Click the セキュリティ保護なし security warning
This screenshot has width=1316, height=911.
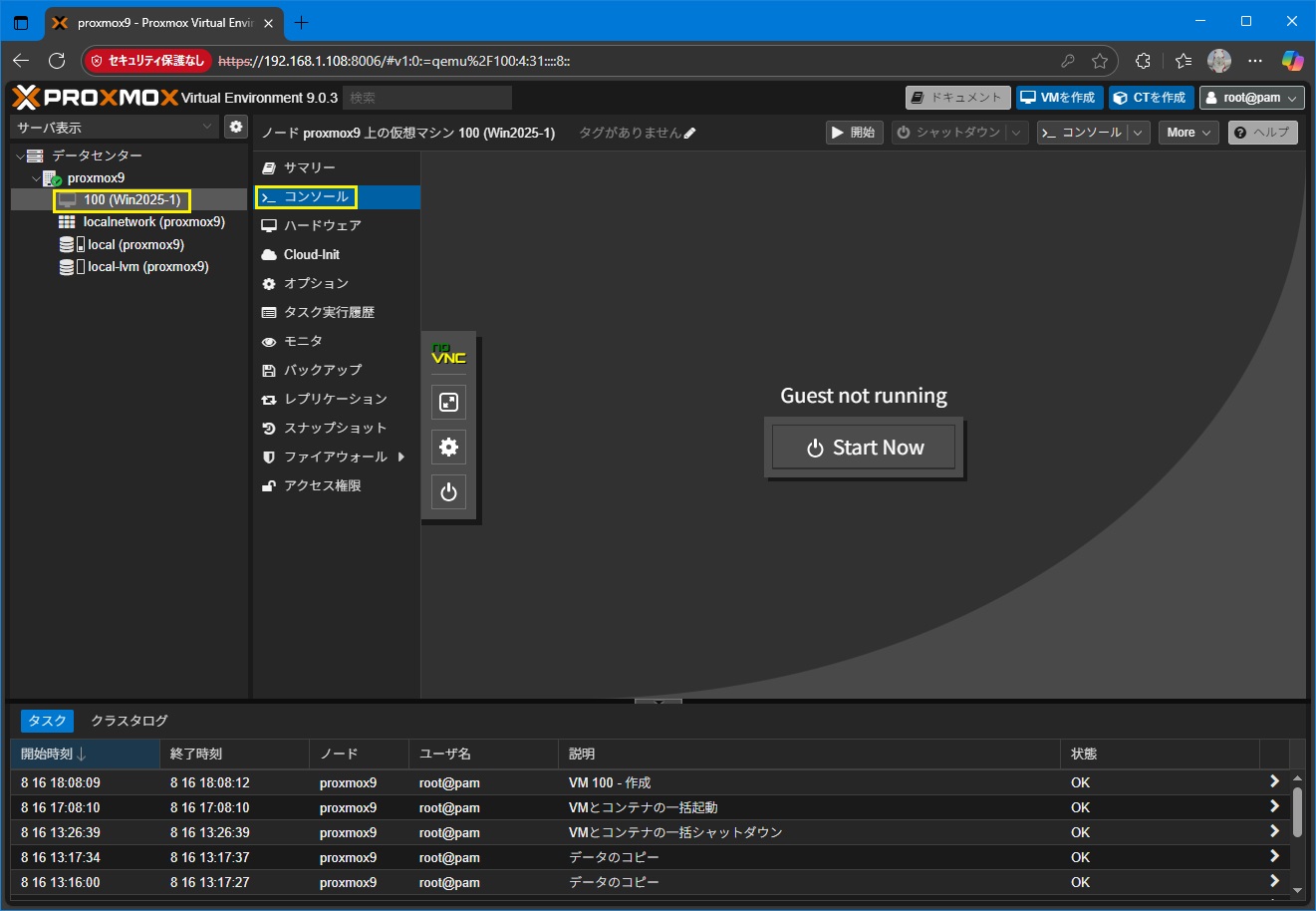coord(147,61)
